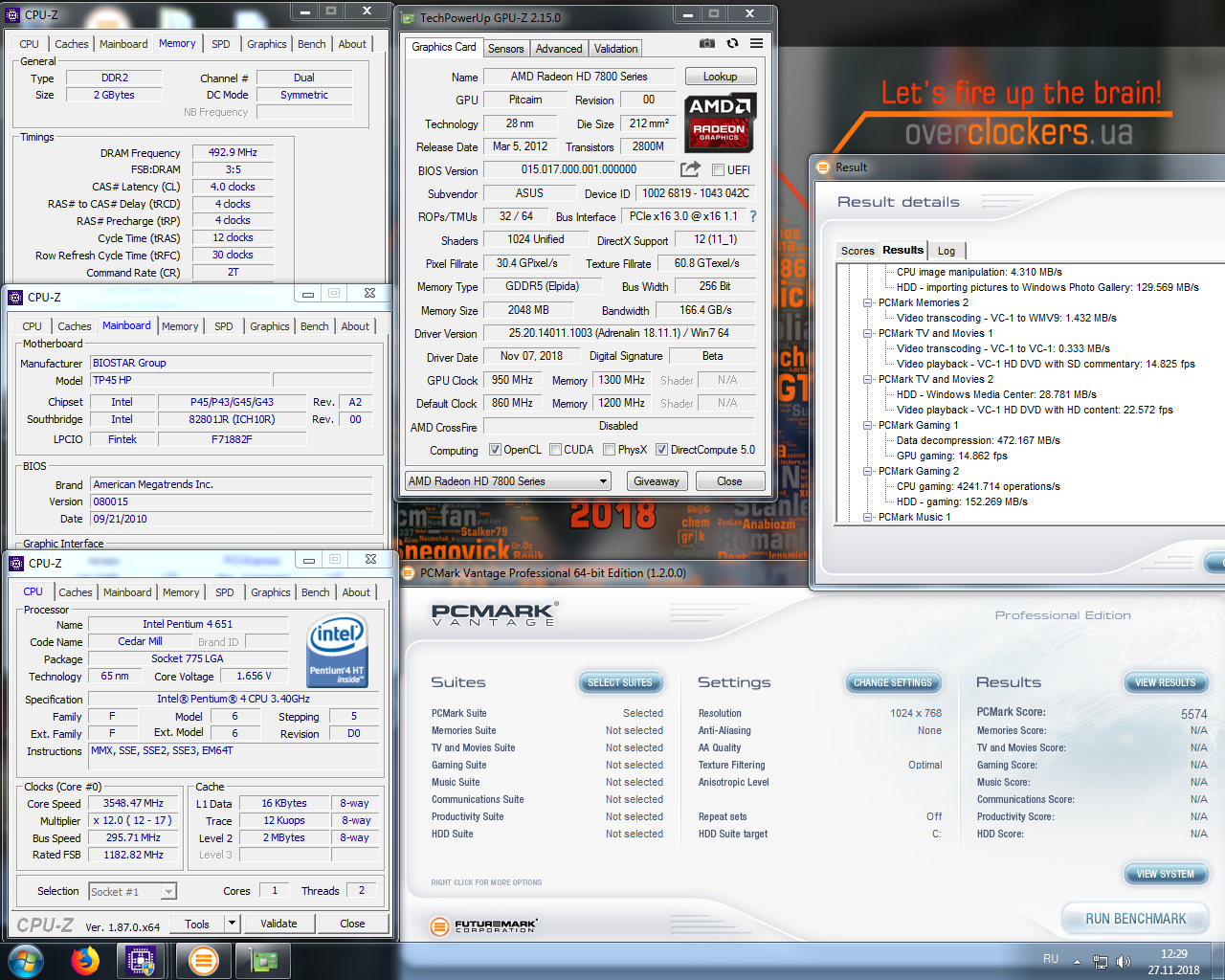Click the PCMark Vantage title bar orange icon
Viewport: 1225px width, 980px height.
coord(408,573)
